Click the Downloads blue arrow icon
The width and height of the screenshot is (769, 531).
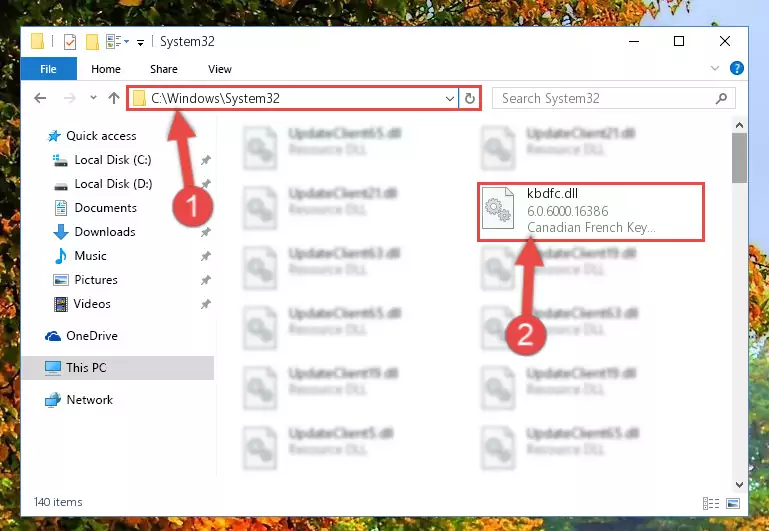coord(60,232)
